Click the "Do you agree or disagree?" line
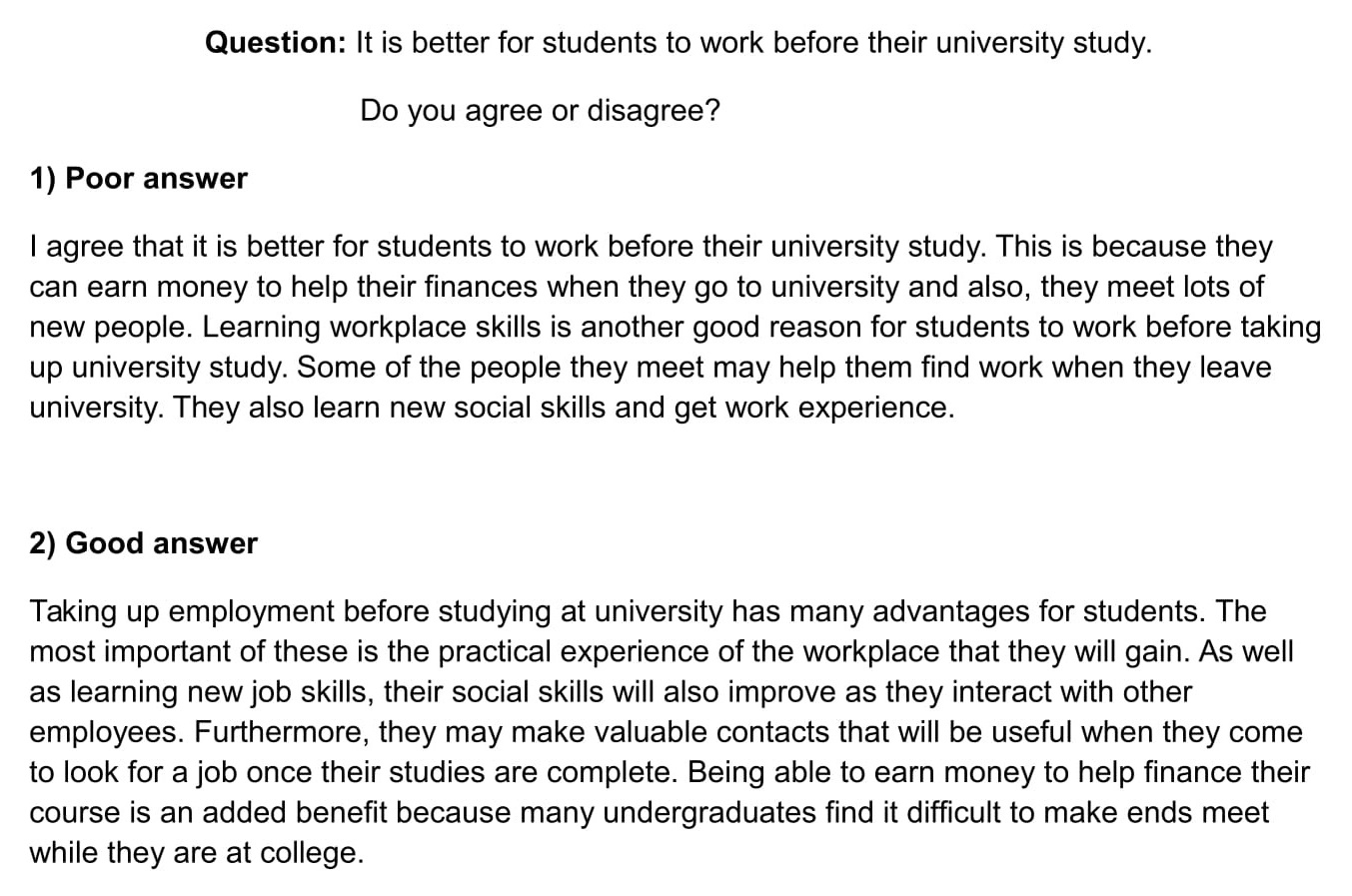Image resolution: width=1352 pixels, height=896 pixels. [x=540, y=110]
